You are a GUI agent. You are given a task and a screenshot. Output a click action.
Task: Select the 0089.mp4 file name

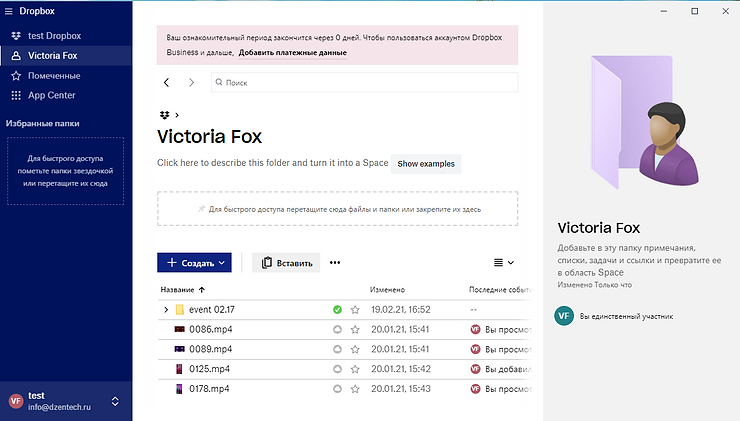pyautogui.click(x=210, y=349)
